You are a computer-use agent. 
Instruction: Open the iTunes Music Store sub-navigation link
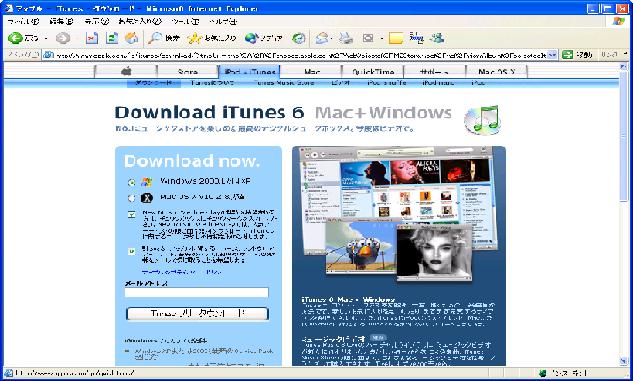click(x=284, y=83)
